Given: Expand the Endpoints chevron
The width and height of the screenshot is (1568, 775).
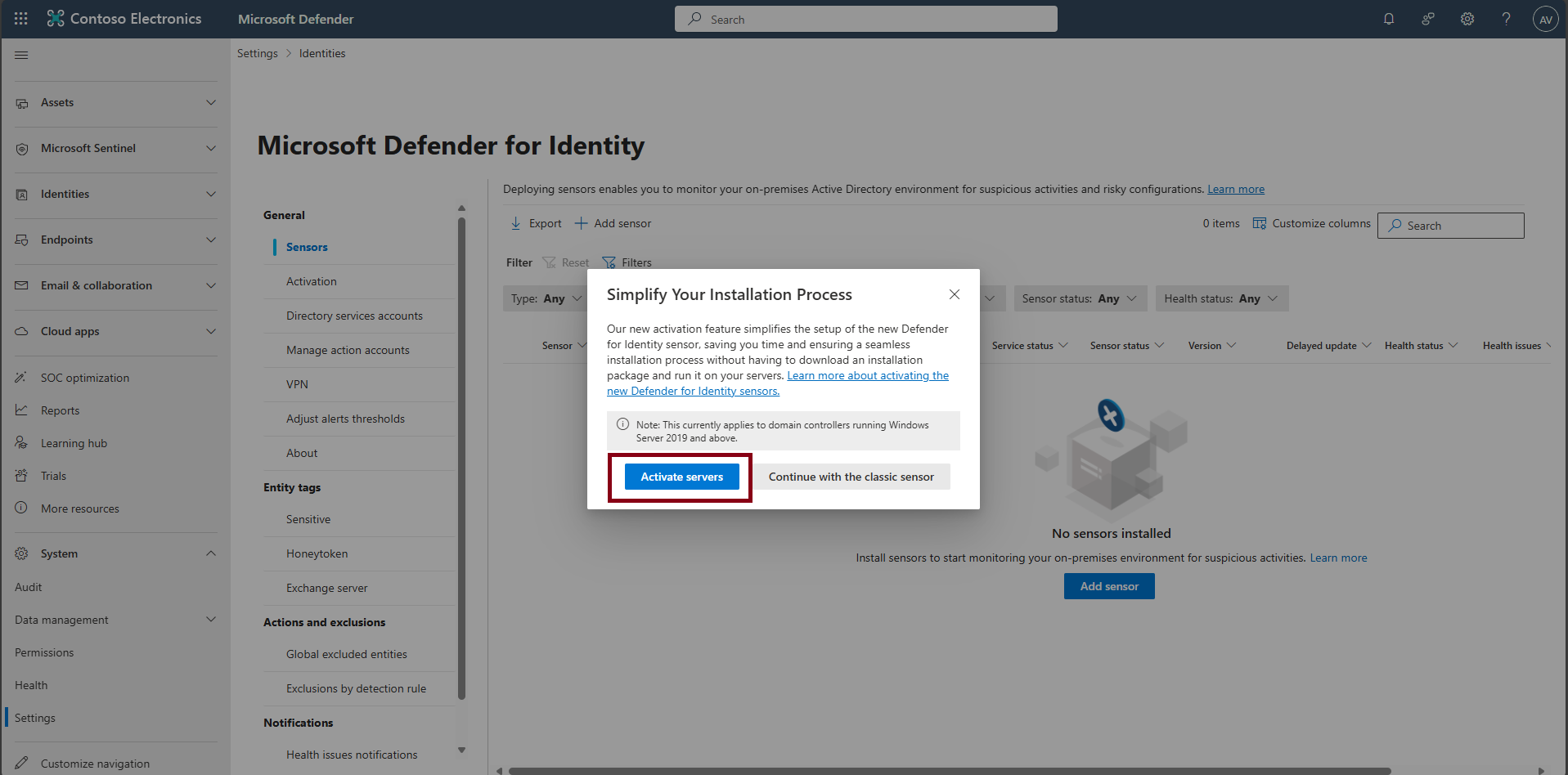Looking at the screenshot, I should pos(211,240).
